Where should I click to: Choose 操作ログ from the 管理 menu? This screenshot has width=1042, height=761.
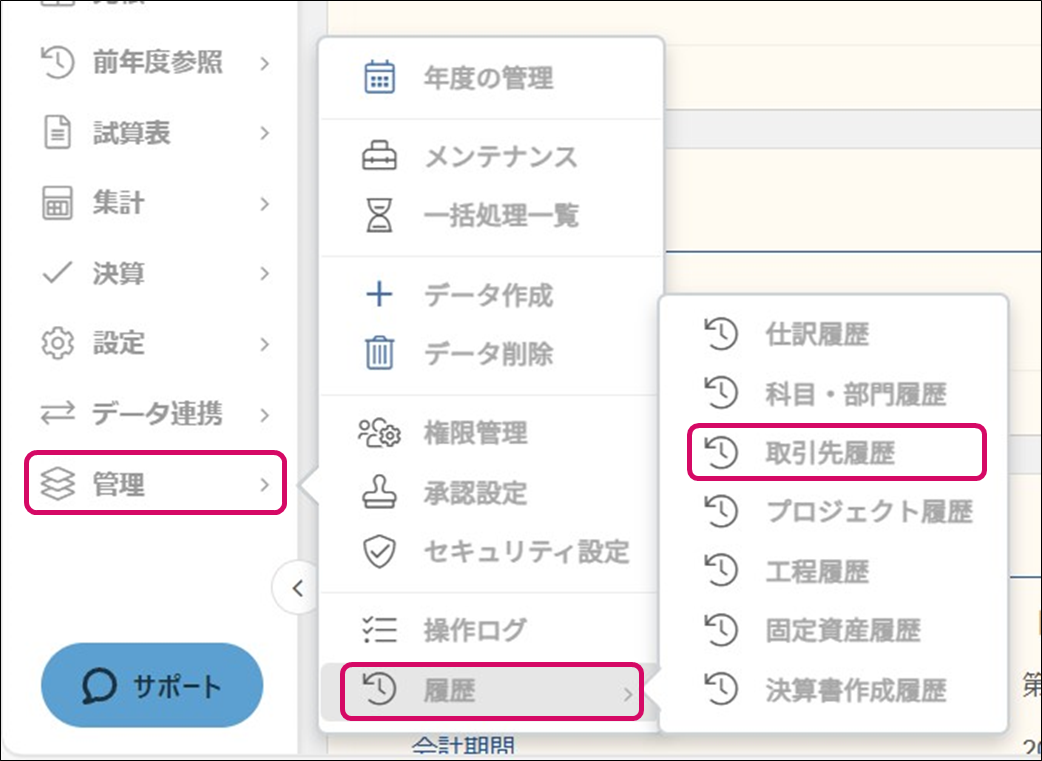tap(474, 630)
